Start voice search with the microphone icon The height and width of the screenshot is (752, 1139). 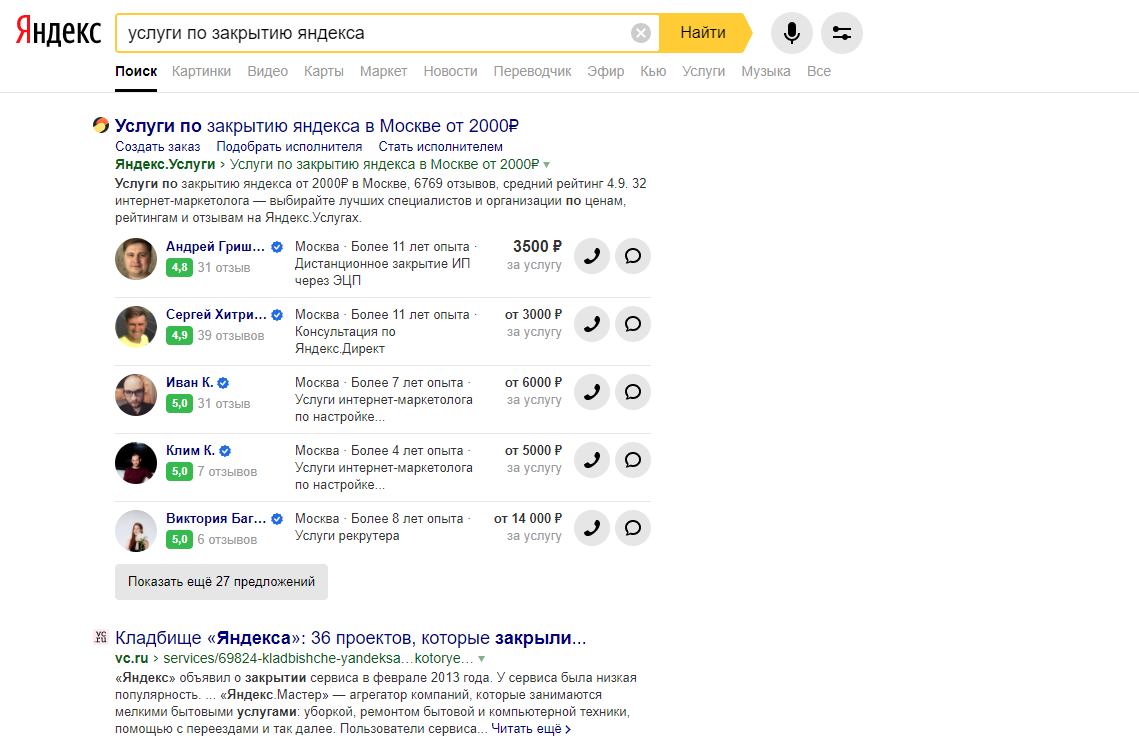pyautogui.click(x=792, y=33)
